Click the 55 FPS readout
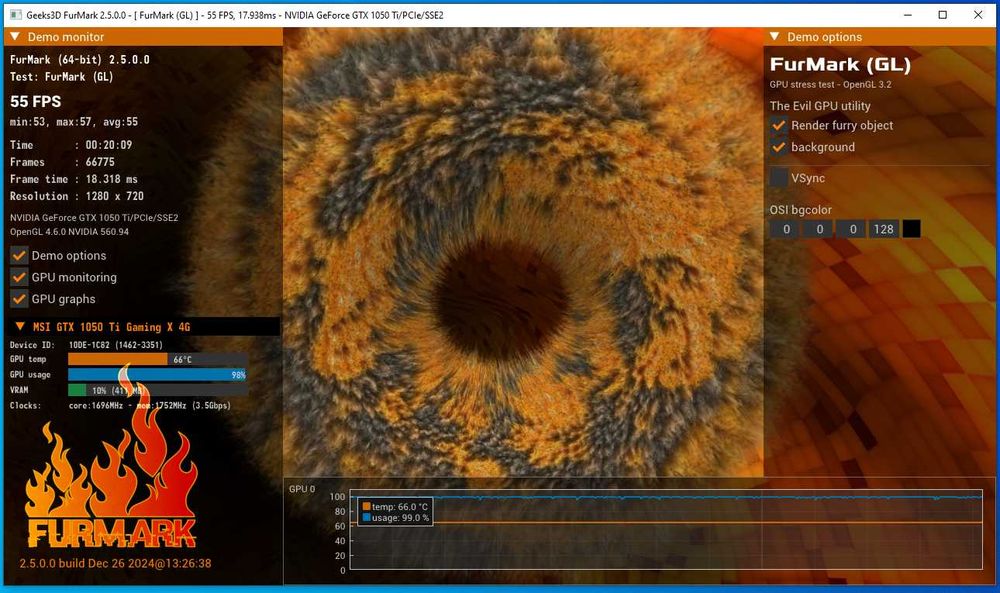 (36, 101)
